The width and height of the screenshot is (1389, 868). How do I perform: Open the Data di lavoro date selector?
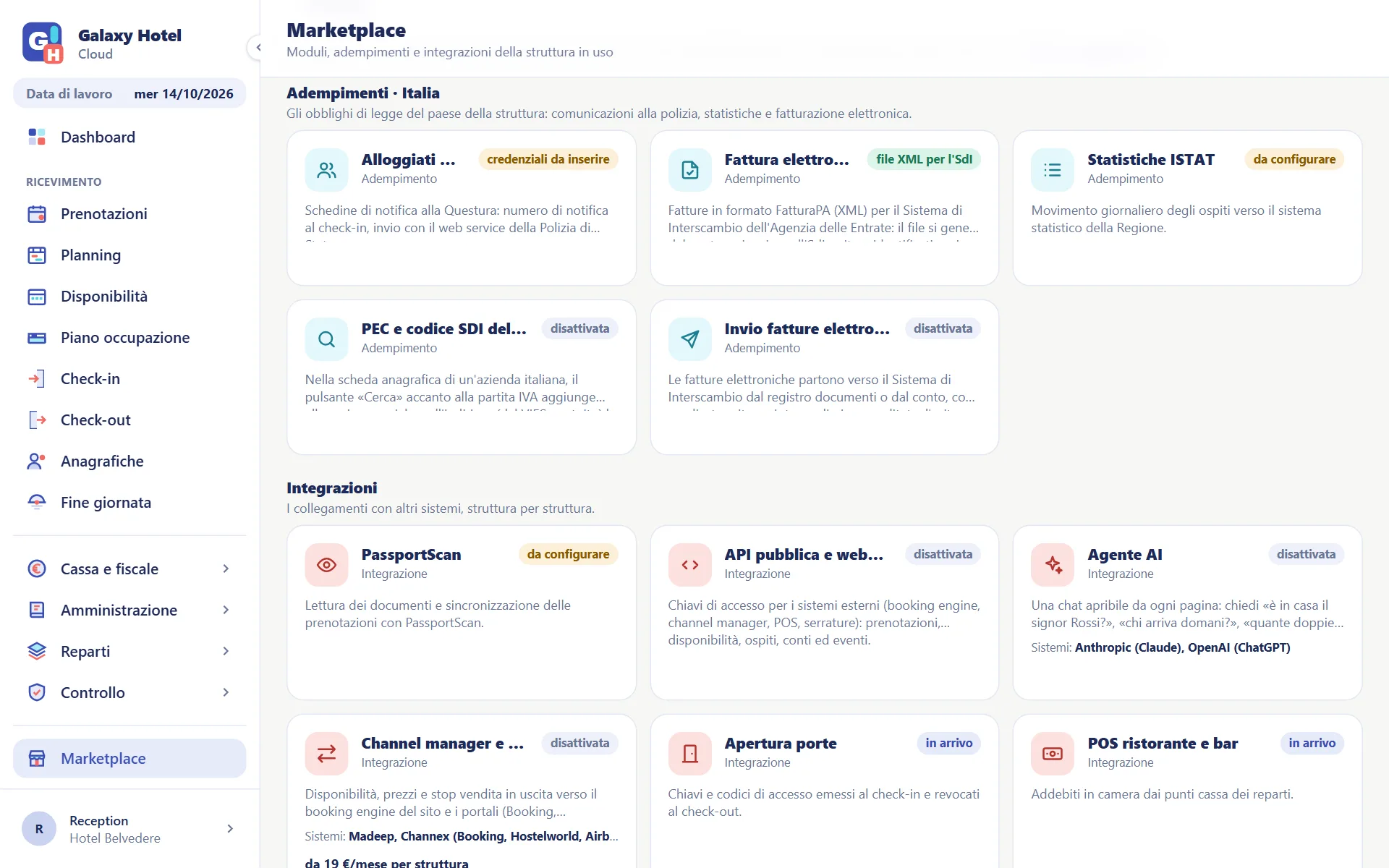(129, 93)
